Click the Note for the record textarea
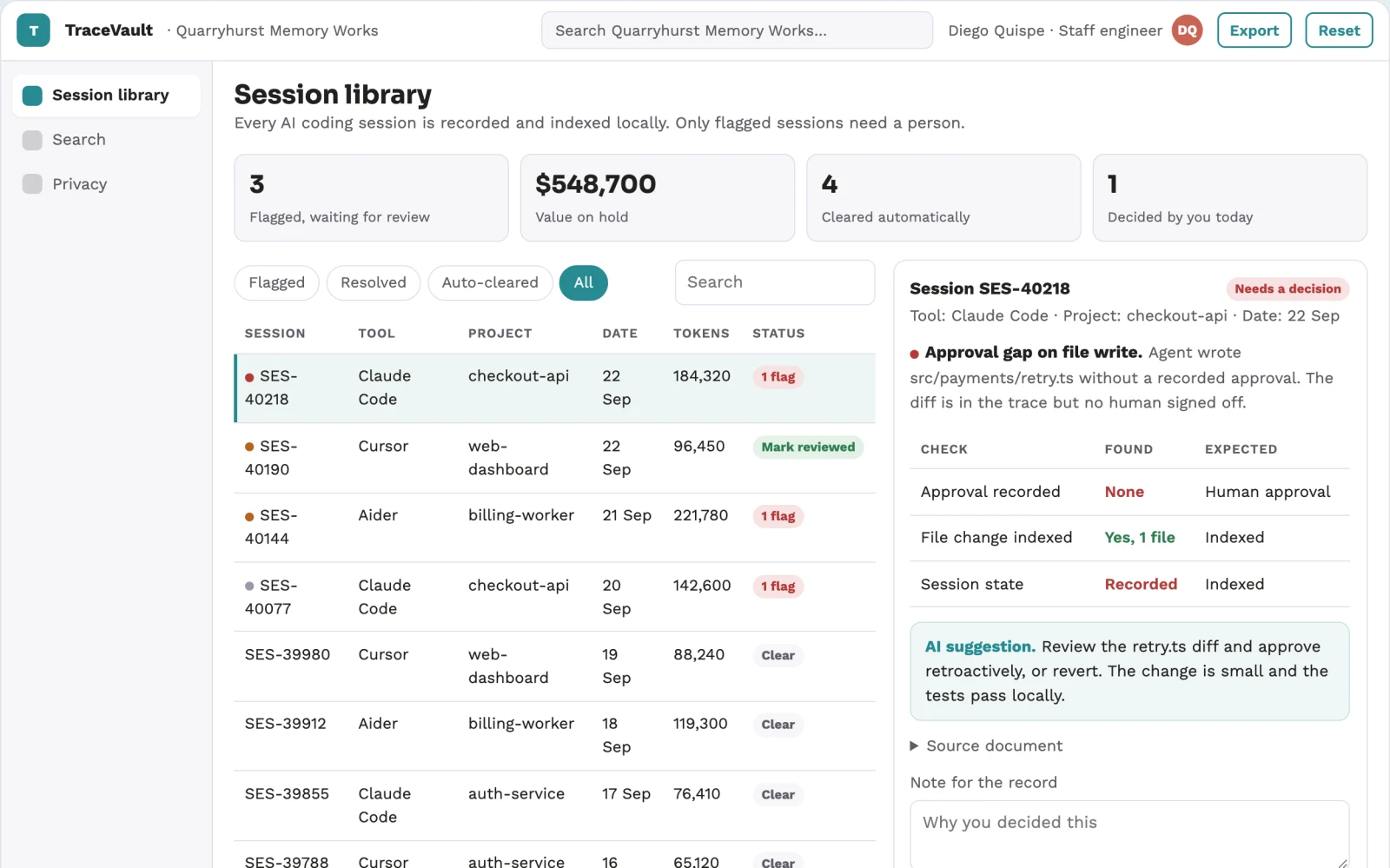The height and width of the screenshot is (868, 1390). [1129, 834]
